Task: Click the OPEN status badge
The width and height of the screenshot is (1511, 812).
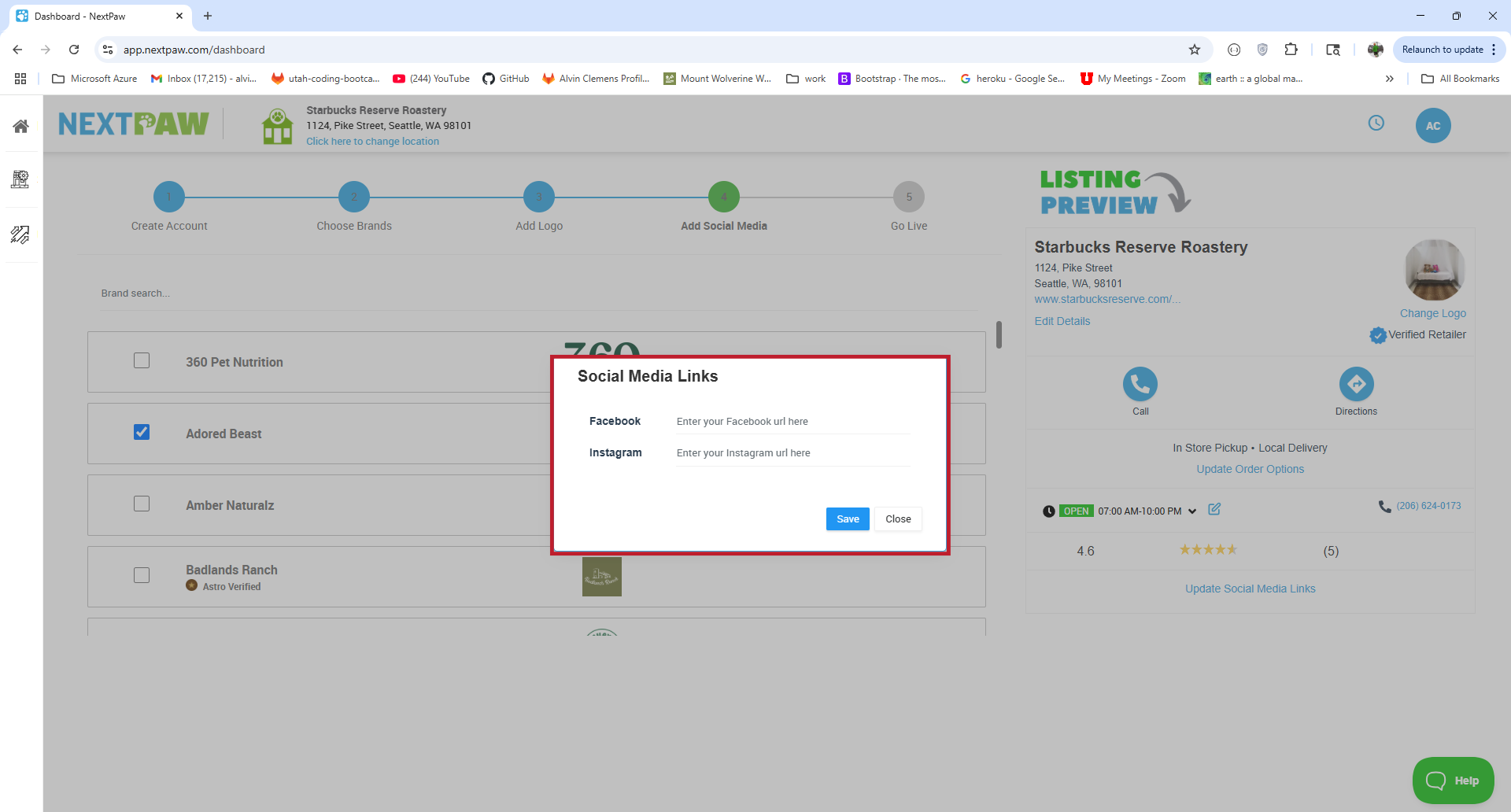Action: coord(1076,511)
